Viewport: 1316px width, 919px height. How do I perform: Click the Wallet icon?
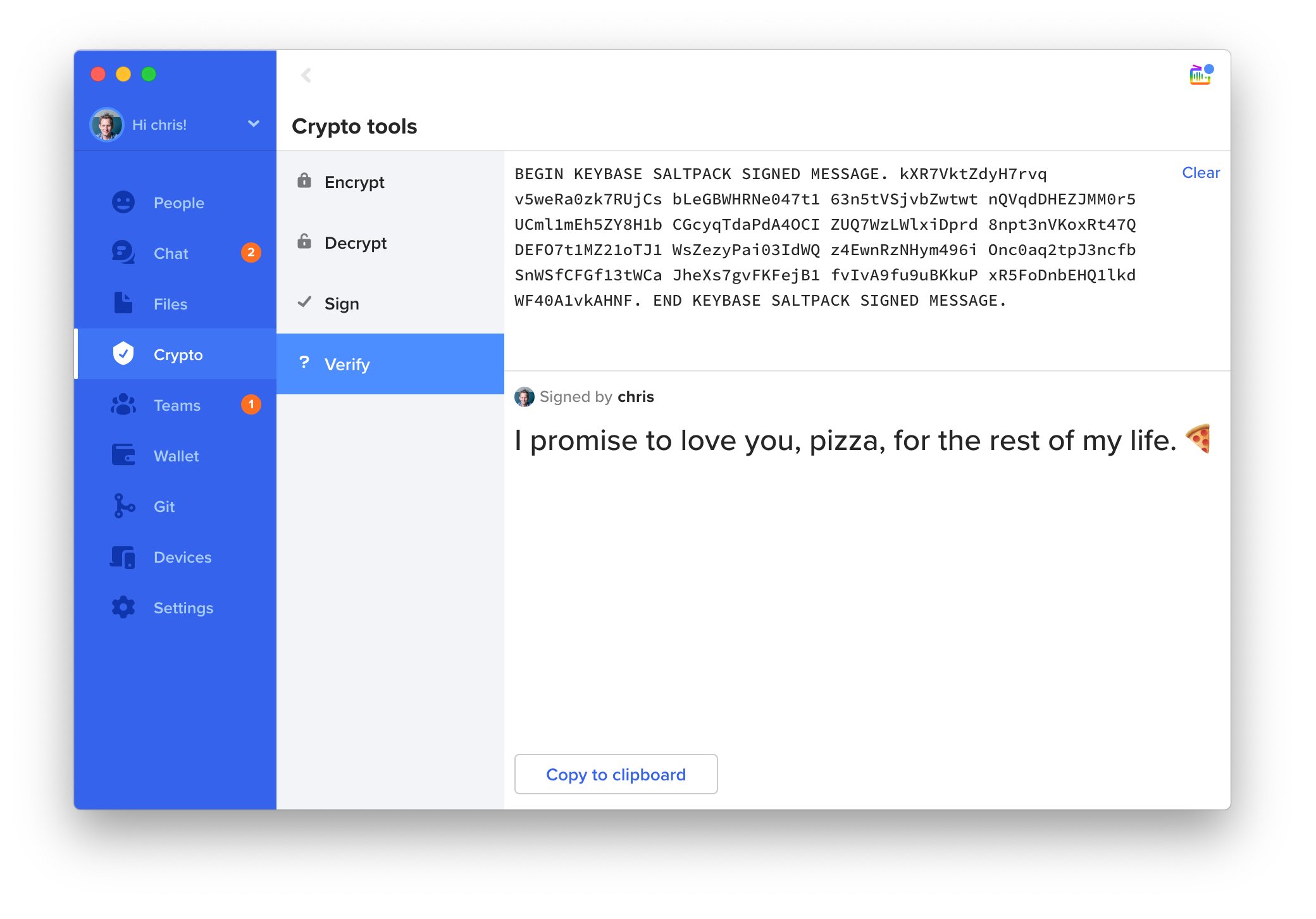coord(123,455)
